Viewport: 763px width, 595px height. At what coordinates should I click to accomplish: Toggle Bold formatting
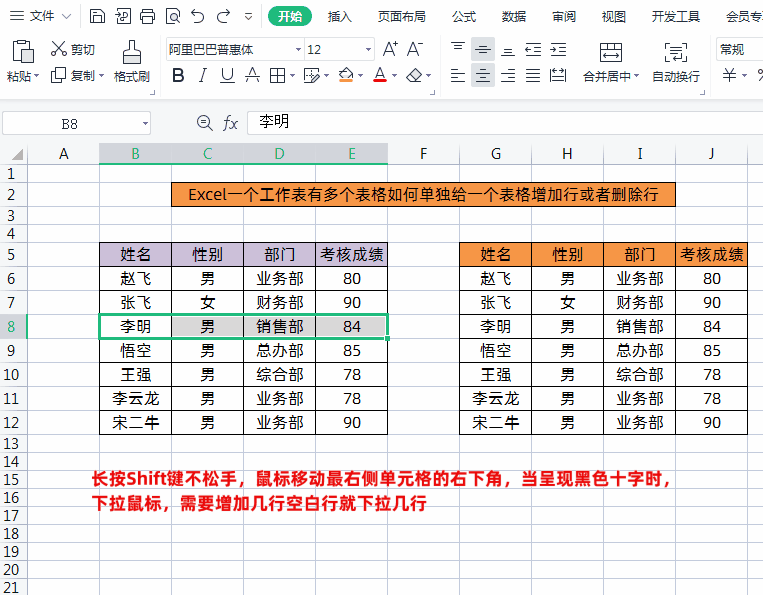tap(179, 75)
